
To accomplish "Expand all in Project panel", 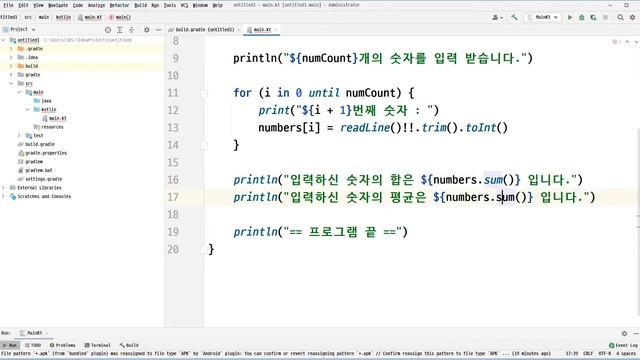I will [x=120, y=30].
